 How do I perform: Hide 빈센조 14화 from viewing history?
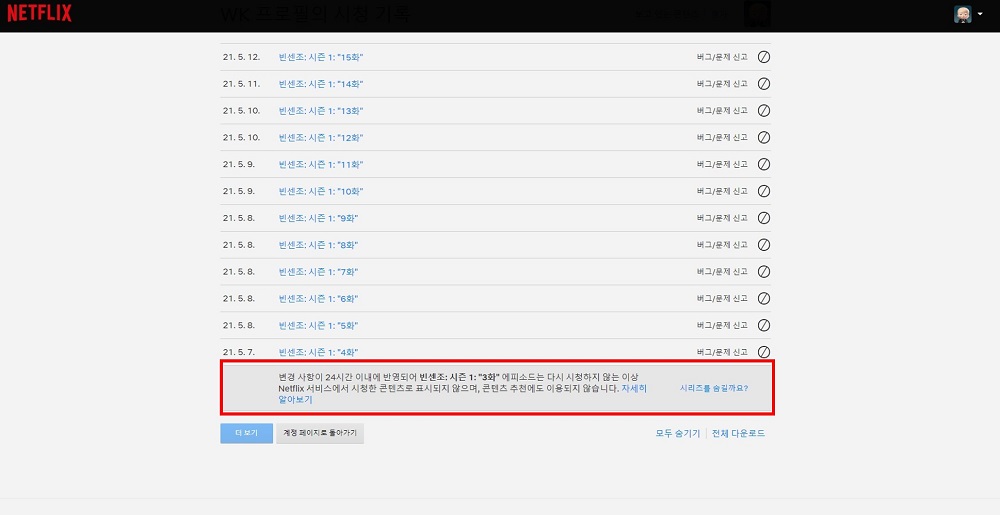[763, 83]
